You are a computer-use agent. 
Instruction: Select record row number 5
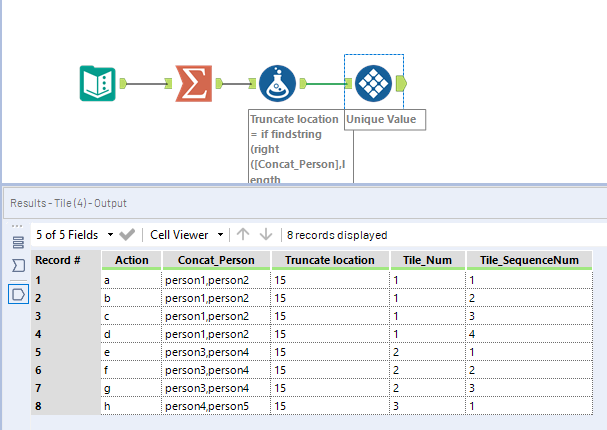click(x=66, y=352)
